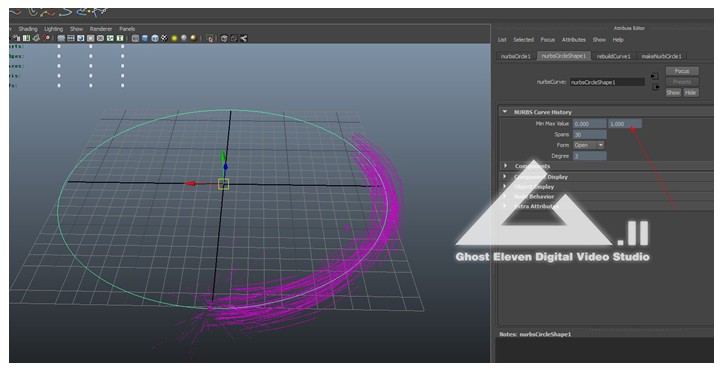The image size is (720, 370).
Task: Collapse NURBS Curve History section
Action: pyautogui.click(x=505, y=112)
